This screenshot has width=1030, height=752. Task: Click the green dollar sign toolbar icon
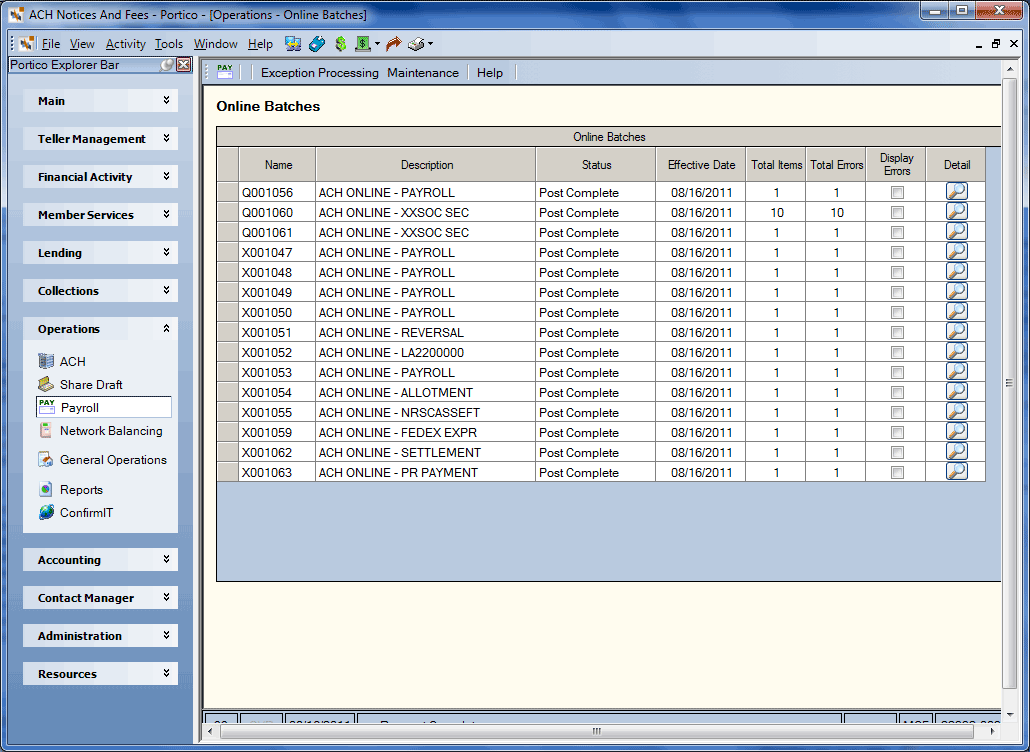coord(340,44)
